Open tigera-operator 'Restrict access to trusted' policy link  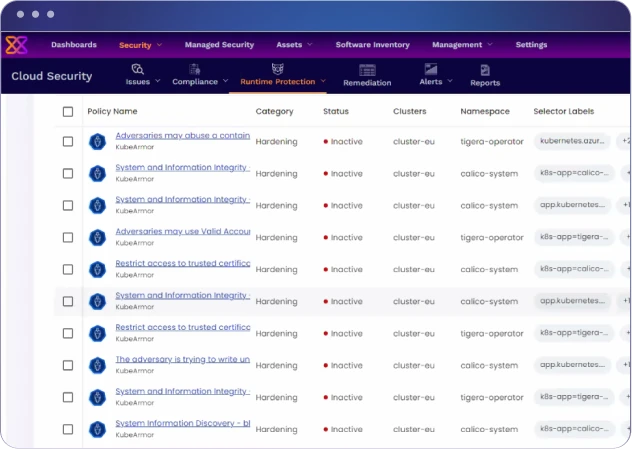click(x=183, y=328)
